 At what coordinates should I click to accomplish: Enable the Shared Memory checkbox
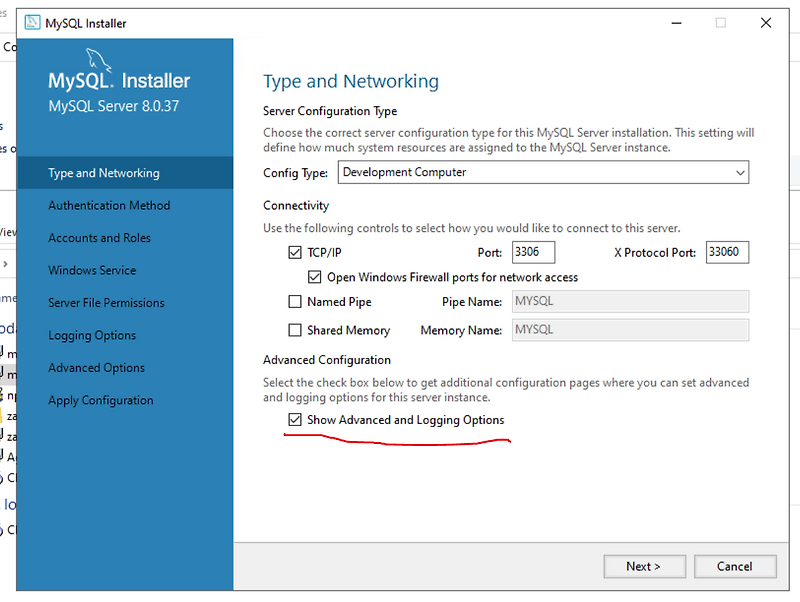[x=295, y=330]
